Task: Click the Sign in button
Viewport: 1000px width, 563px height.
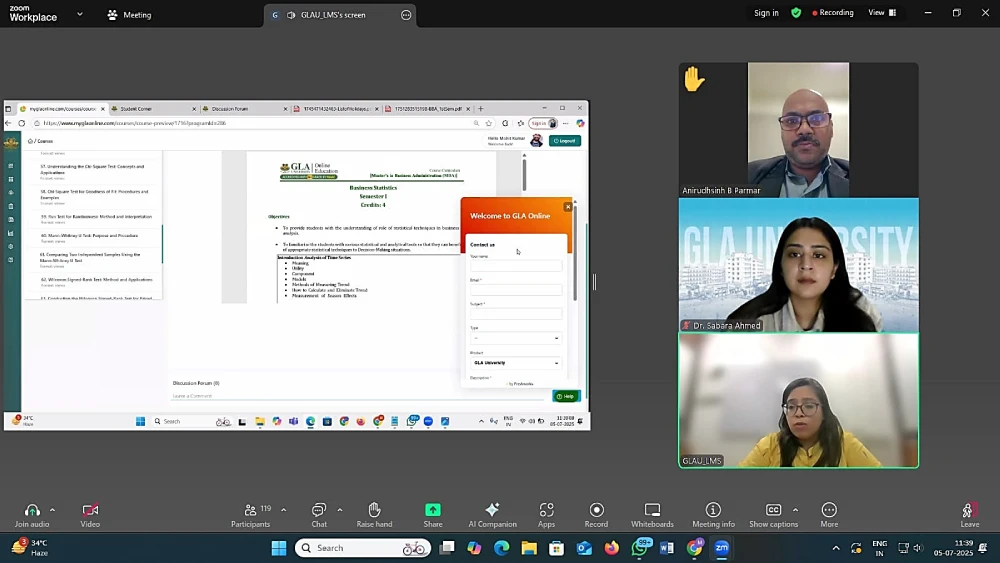Action: pos(766,13)
